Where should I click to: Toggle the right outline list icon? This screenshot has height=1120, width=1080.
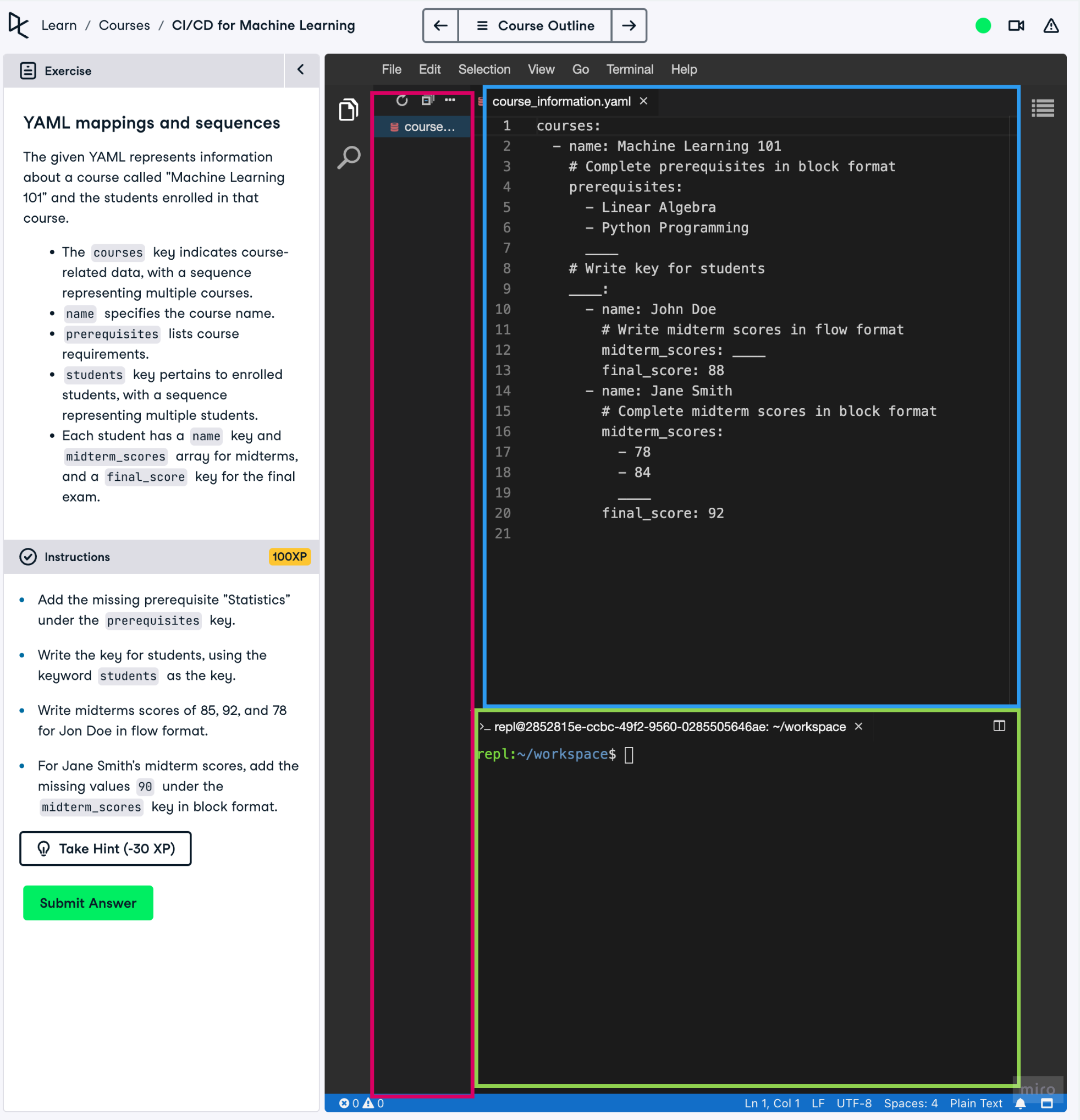[x=1042, y=108]
